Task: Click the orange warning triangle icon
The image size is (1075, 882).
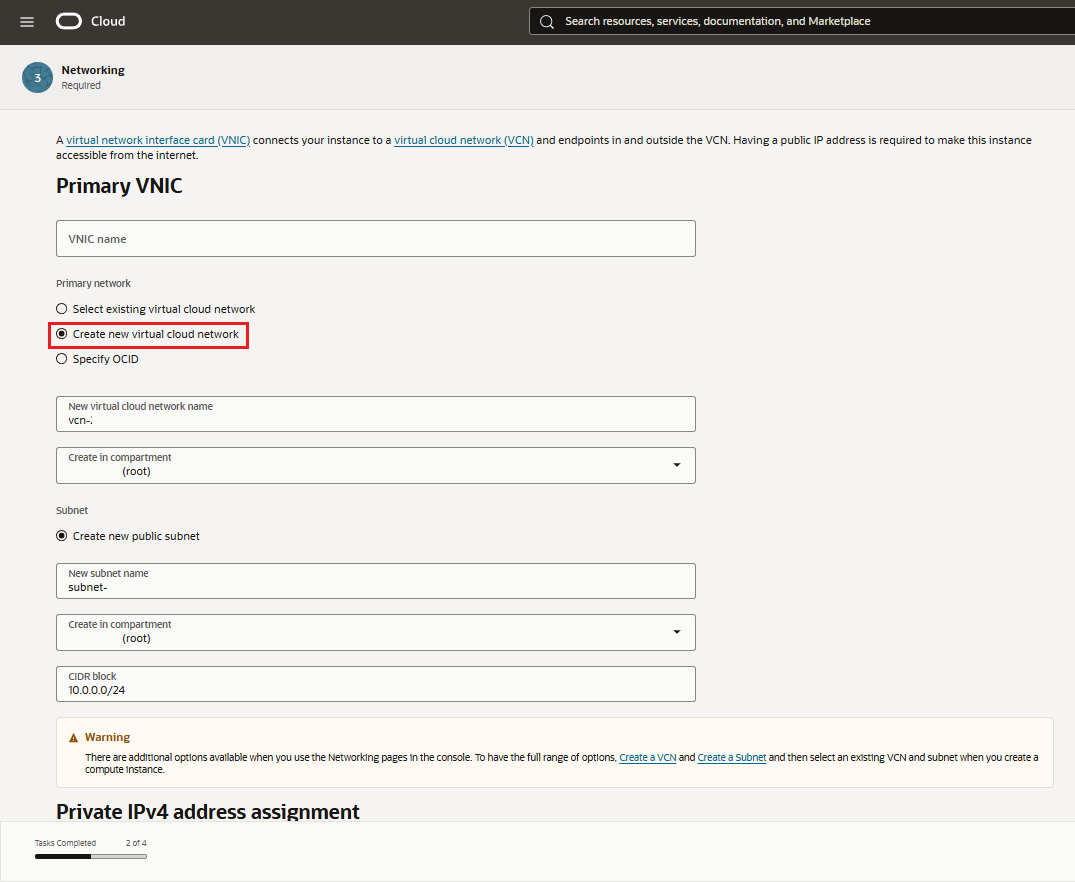Action: (x=74, y=738)
